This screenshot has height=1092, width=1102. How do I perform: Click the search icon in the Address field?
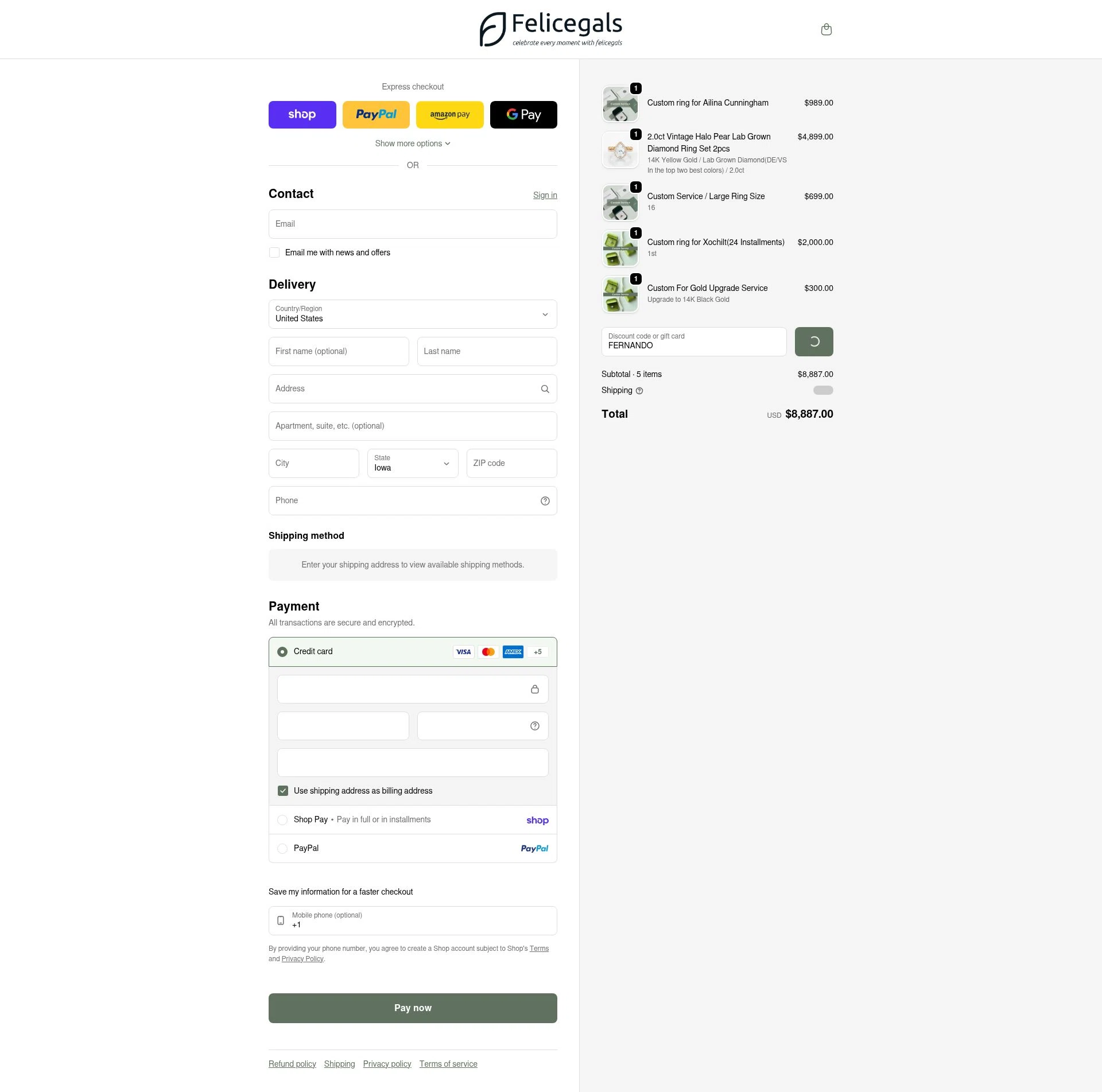click(x=544, y=388)
